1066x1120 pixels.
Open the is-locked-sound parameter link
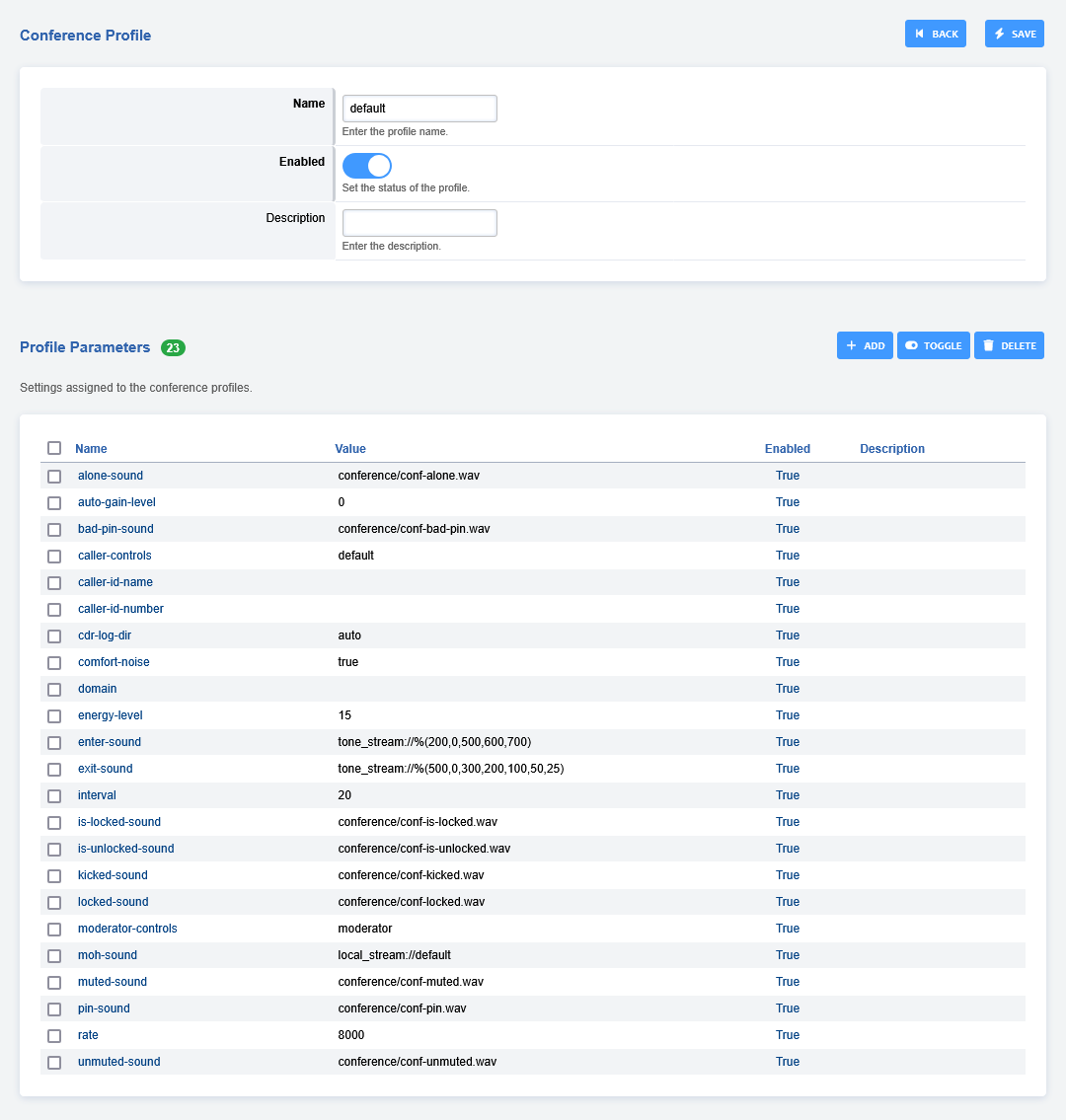pyautogui.click(x=119, y=822)
